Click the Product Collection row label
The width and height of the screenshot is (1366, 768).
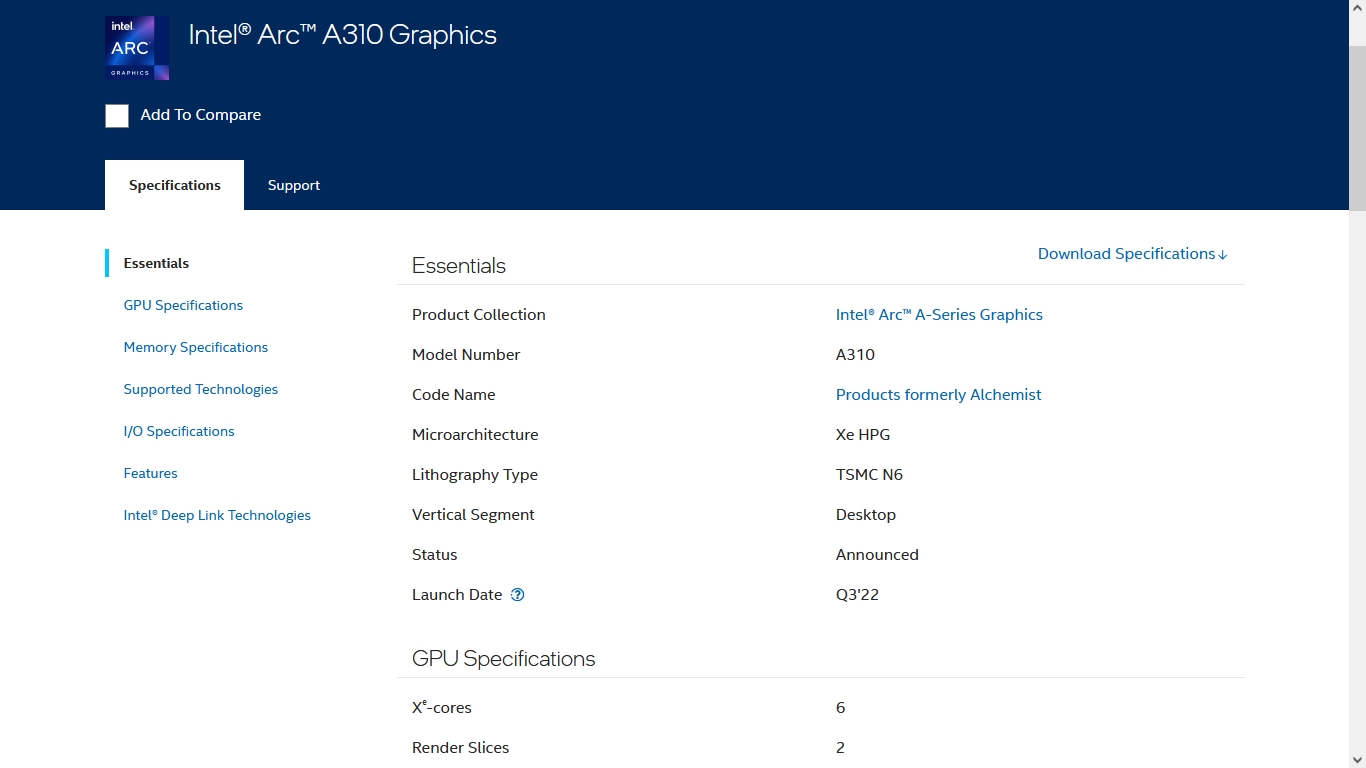tap(479, 314)
